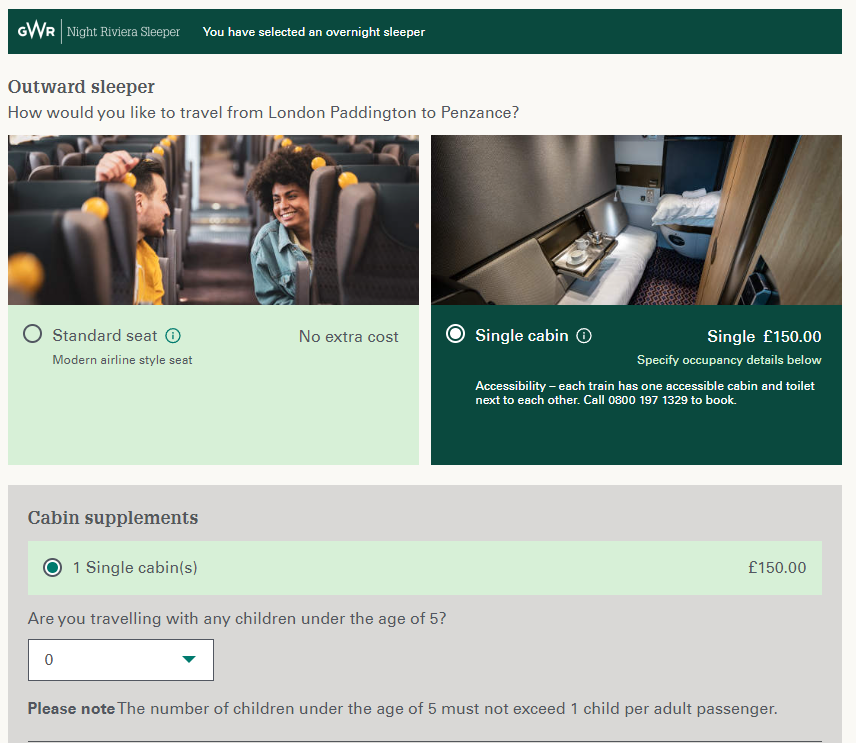Click the London Paddington to Penzance question
Image resolution: width=856 pixels, height=743 pixels.
263,112
